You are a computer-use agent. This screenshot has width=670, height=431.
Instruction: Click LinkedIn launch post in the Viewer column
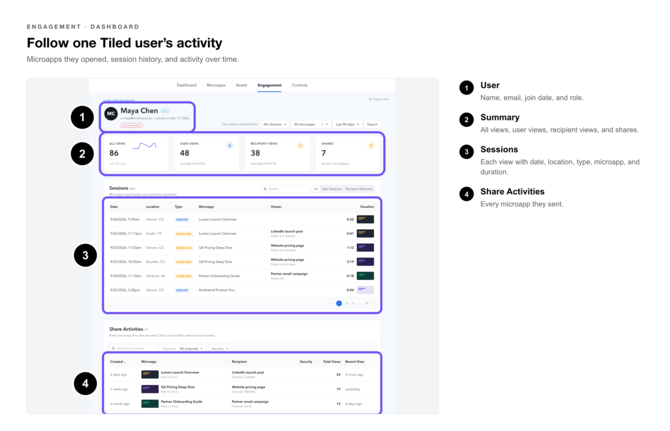click(x=287, y=232)
